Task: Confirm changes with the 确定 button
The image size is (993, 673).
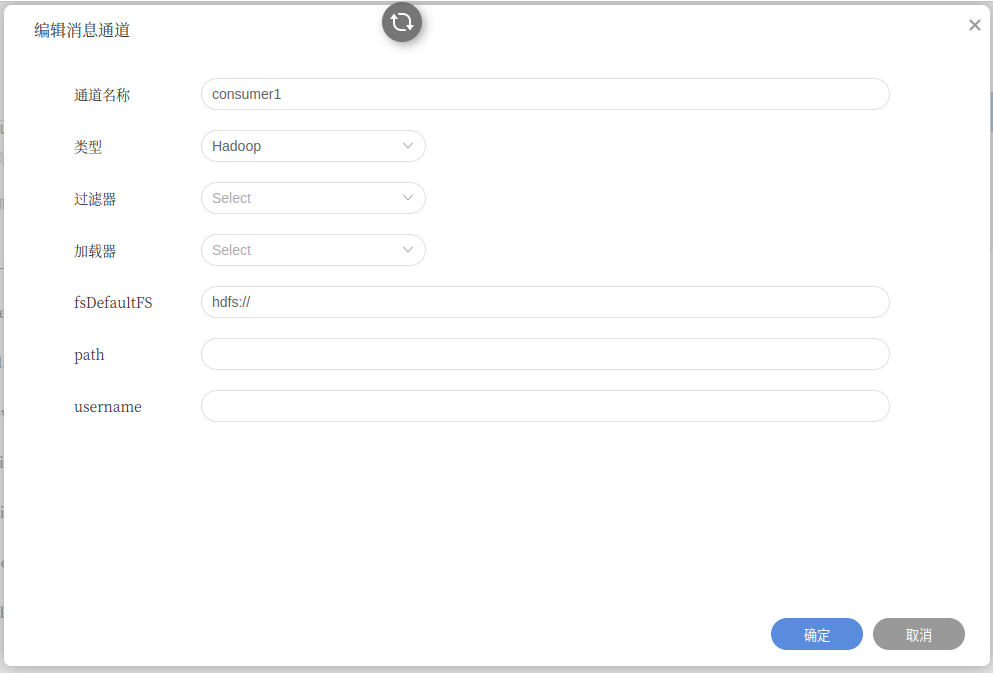Action: click(816, 634)
